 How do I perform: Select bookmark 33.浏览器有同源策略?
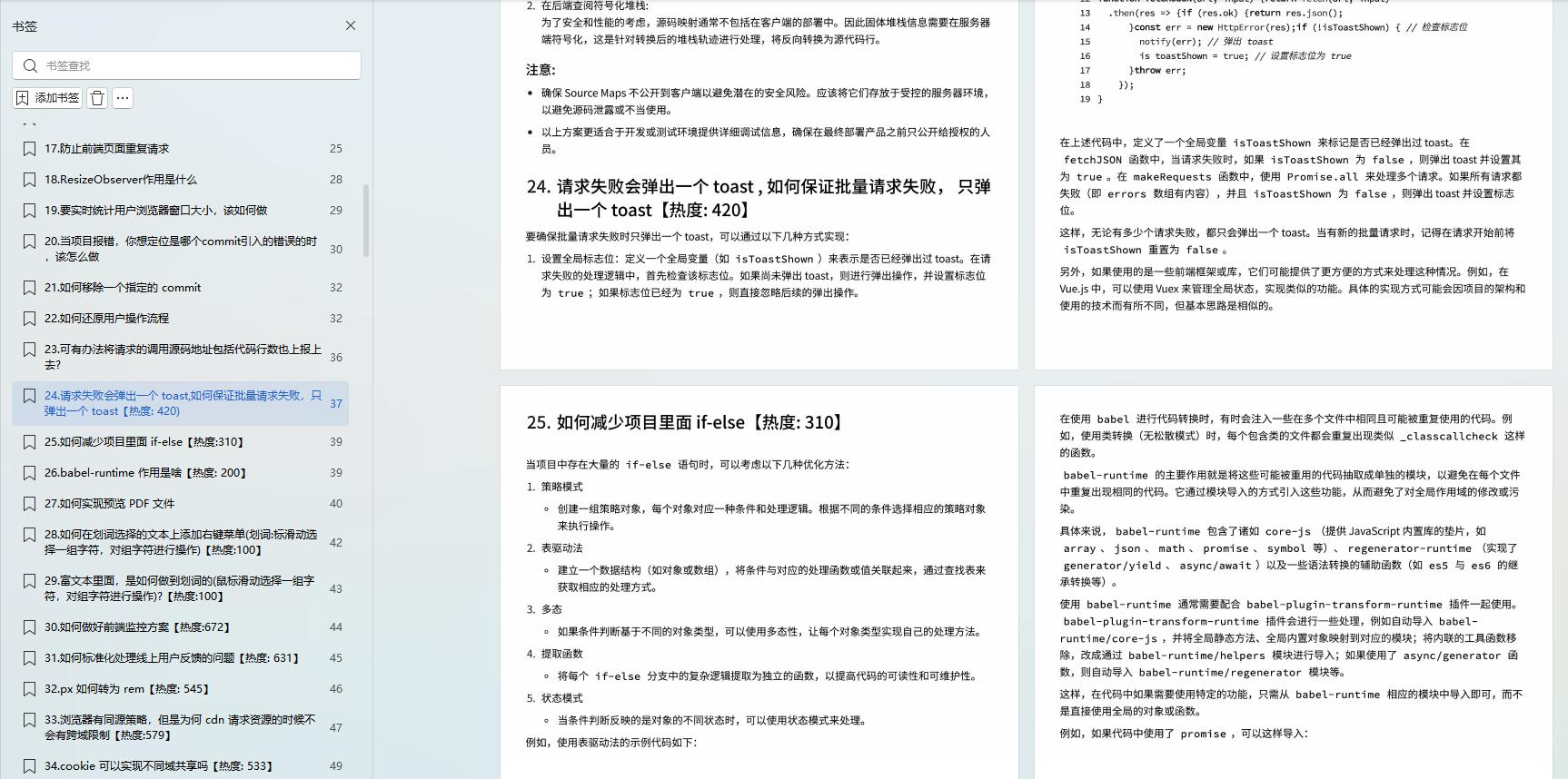(180, 727)
